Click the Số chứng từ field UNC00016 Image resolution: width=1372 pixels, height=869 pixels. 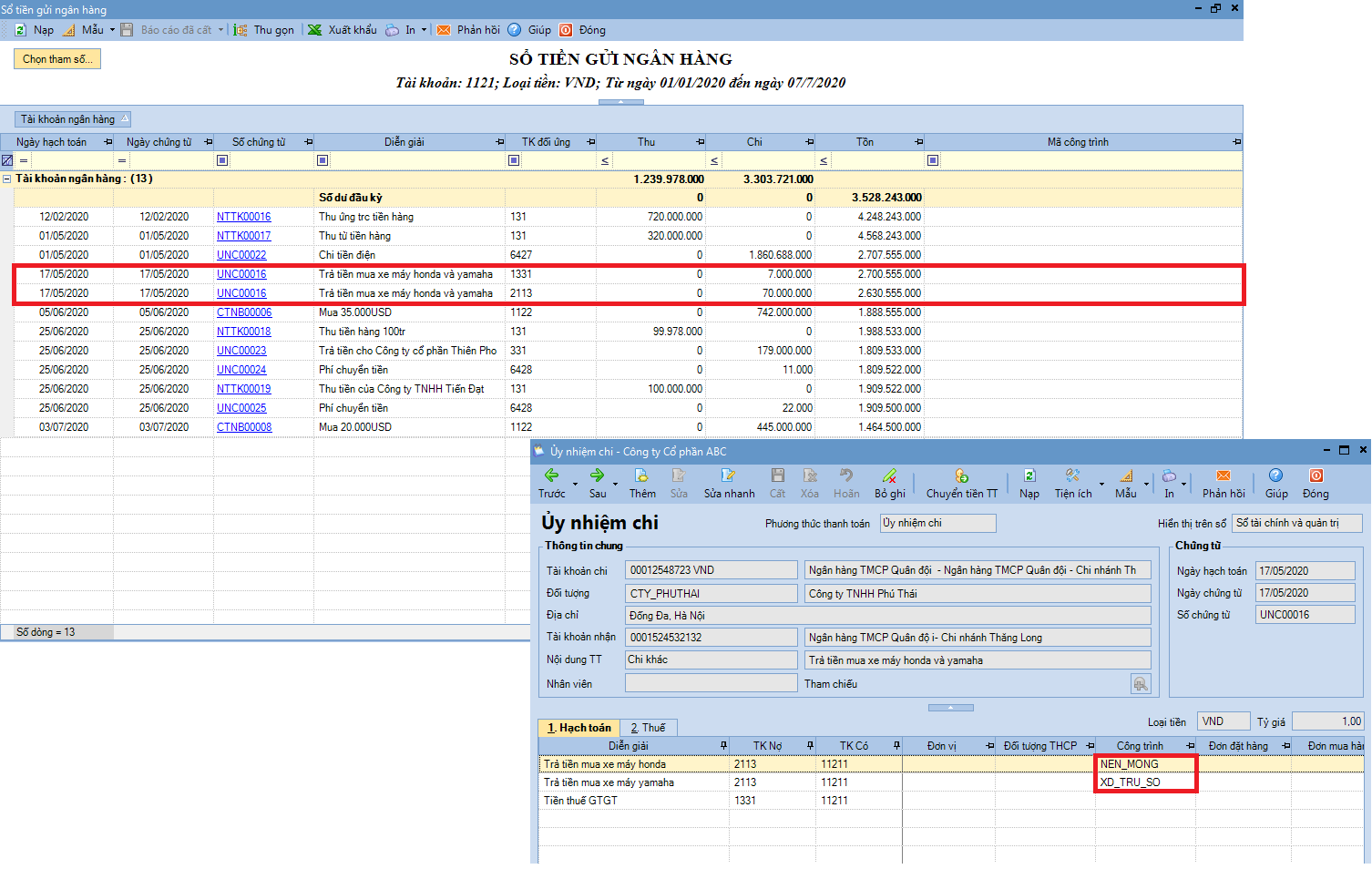1305,615
